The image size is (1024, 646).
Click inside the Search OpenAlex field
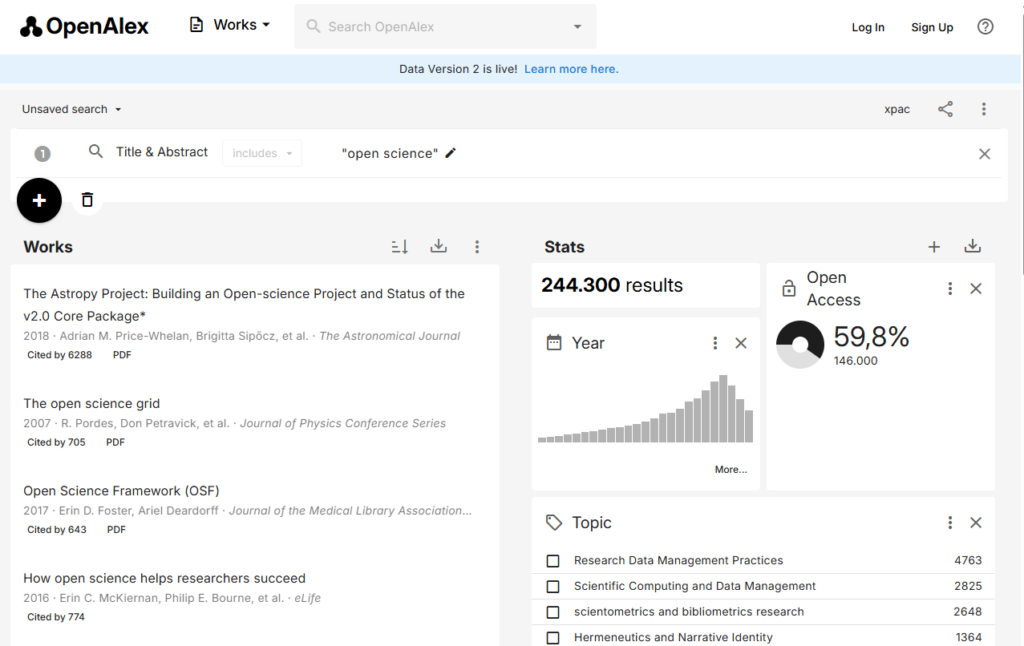click(x=440, y=27)
